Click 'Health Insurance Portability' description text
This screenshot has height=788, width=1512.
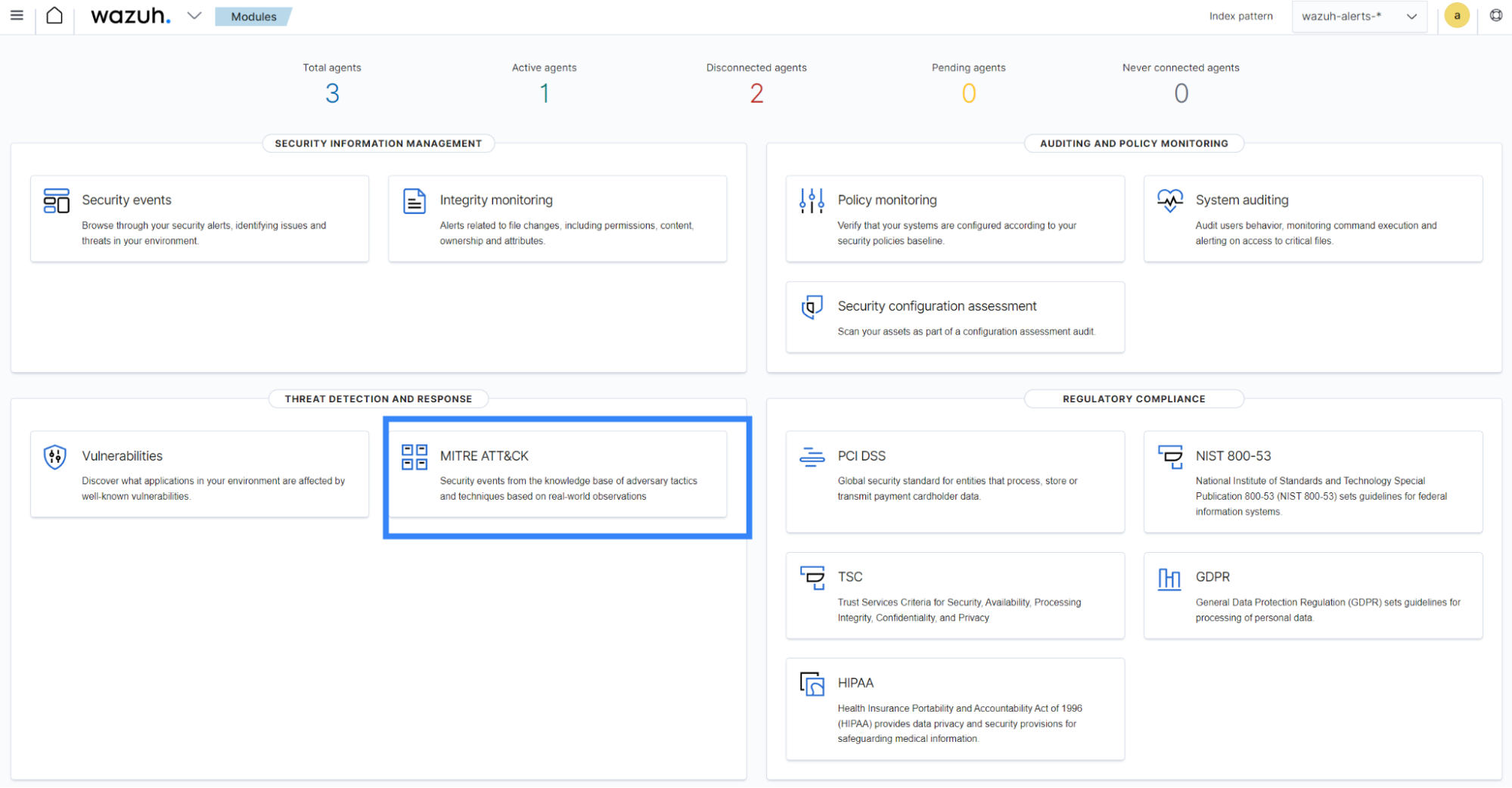[x=960, y=724]
